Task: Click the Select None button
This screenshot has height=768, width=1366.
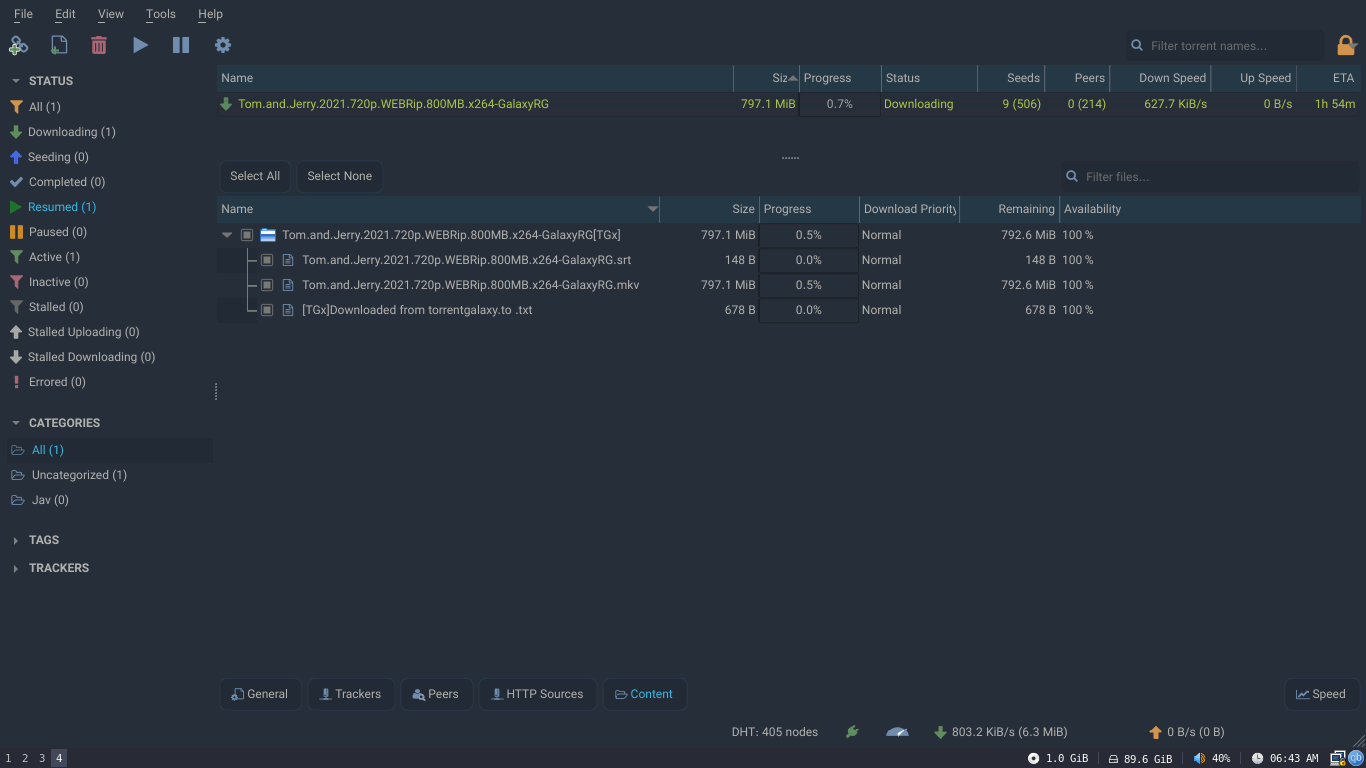Action: point(339,176)
